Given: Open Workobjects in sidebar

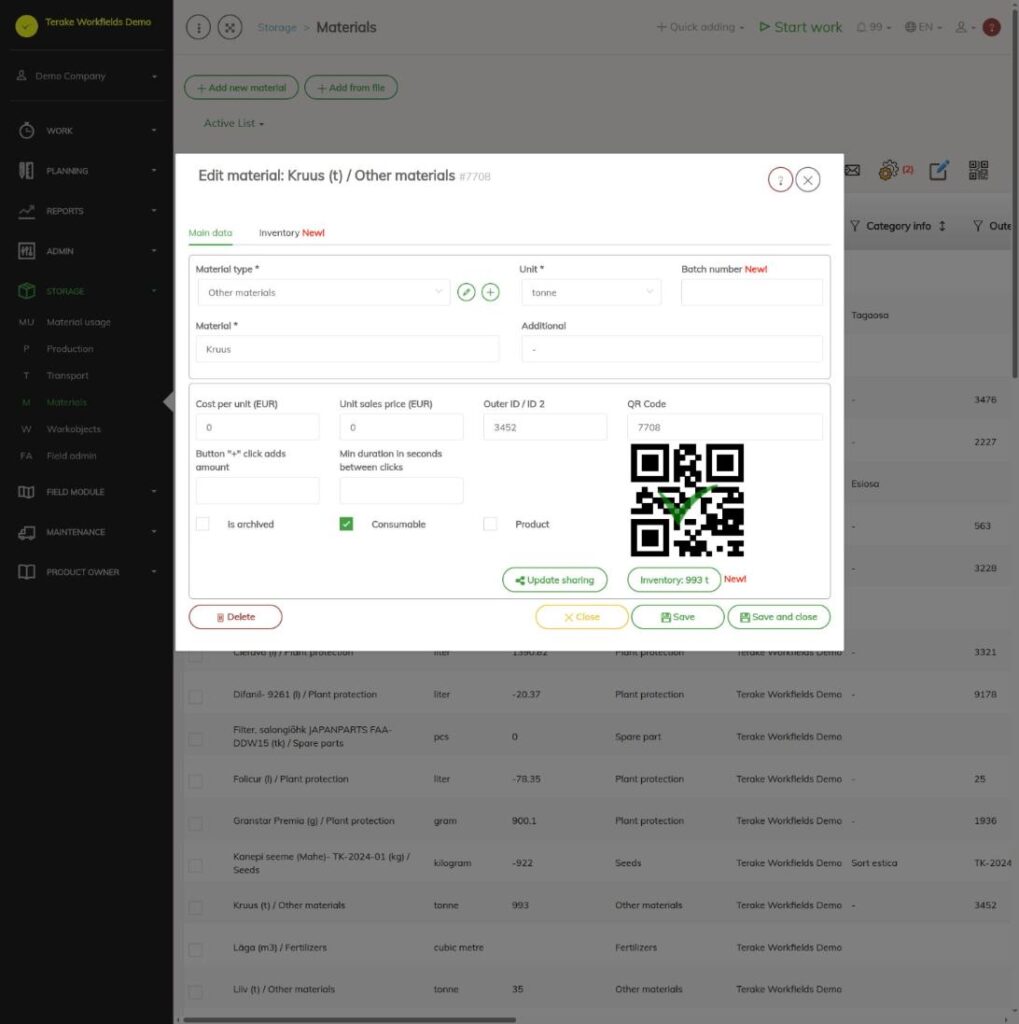Looking at the screenshot, I should click(x=74, y=429).
